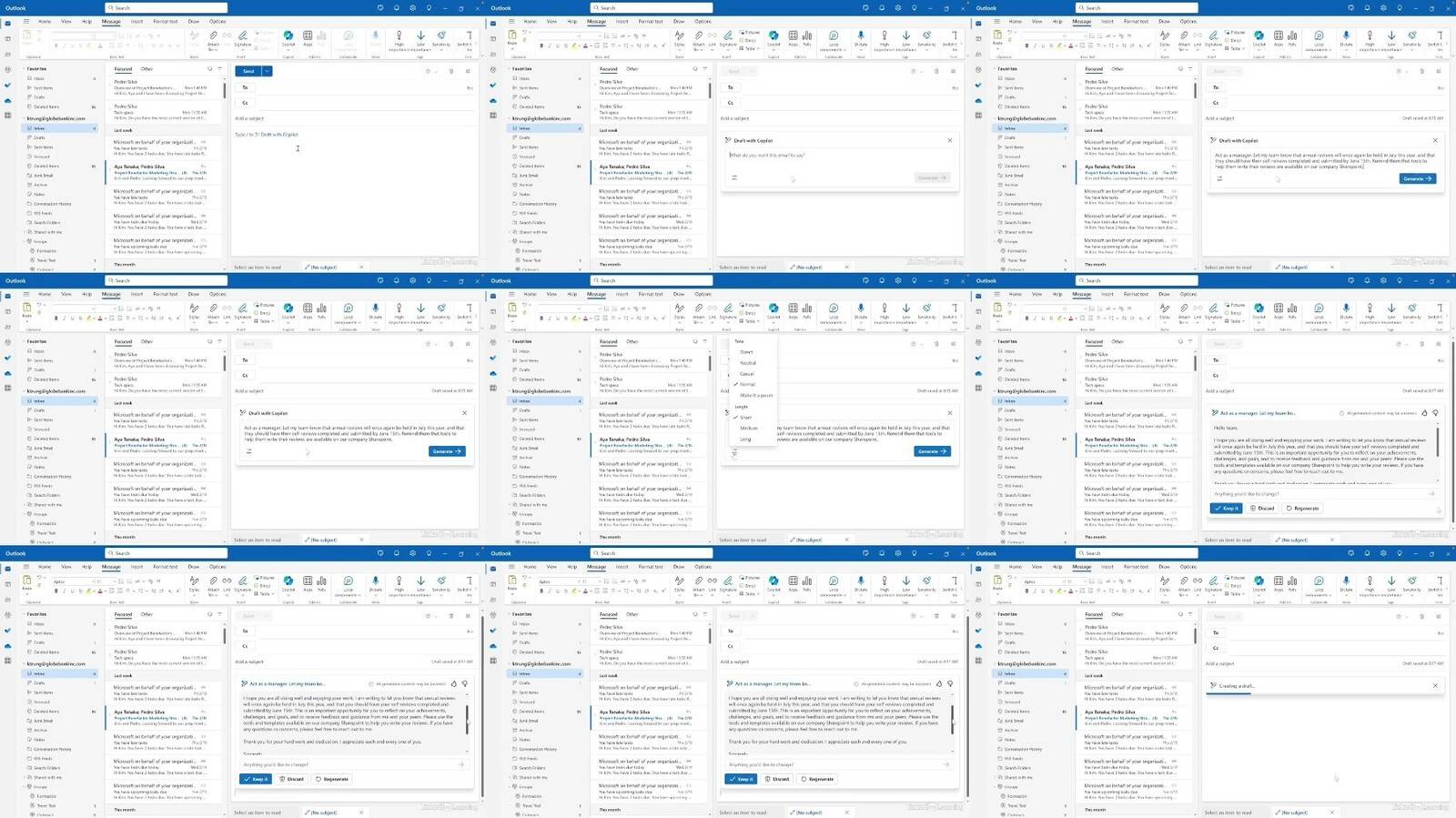Select the Neutral tone option

(748, 363)
